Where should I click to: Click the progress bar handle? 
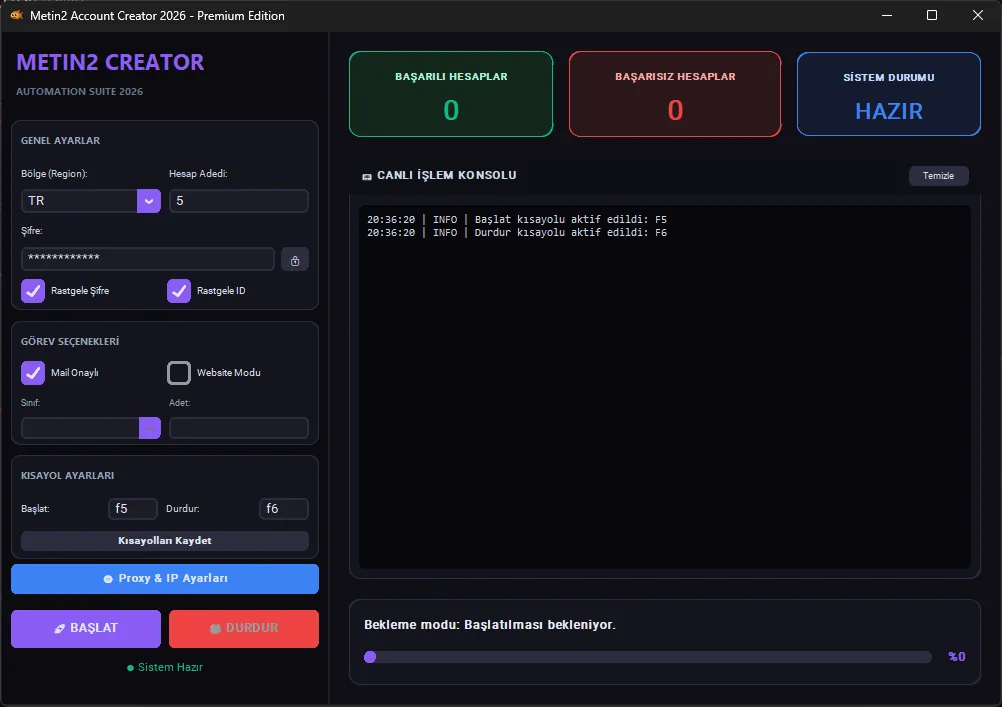click(370, 657)
